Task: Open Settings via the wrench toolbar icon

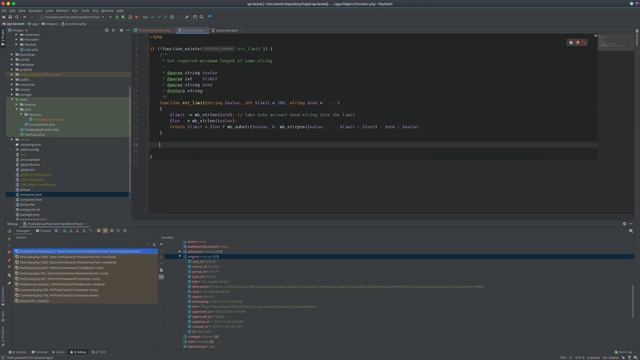Action: pyautogui.click(x=187, y=17)
